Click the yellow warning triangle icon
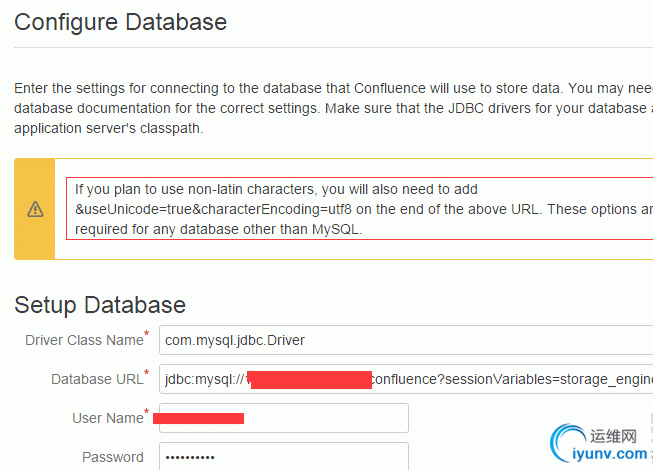The width and height of the screenshot is (653, 470). pos(35,209)
